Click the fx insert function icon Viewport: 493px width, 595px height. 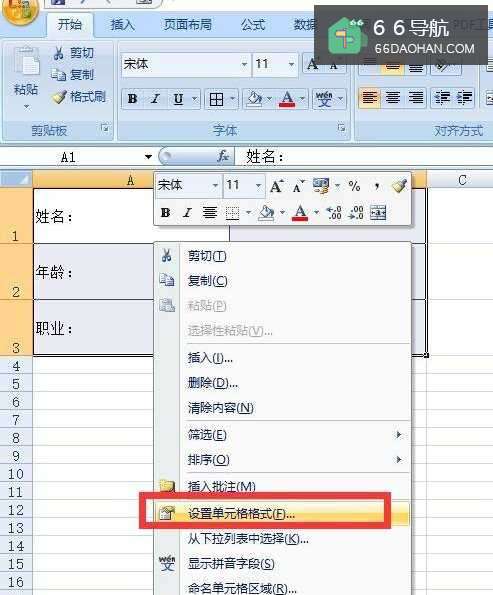pos(223,156)
